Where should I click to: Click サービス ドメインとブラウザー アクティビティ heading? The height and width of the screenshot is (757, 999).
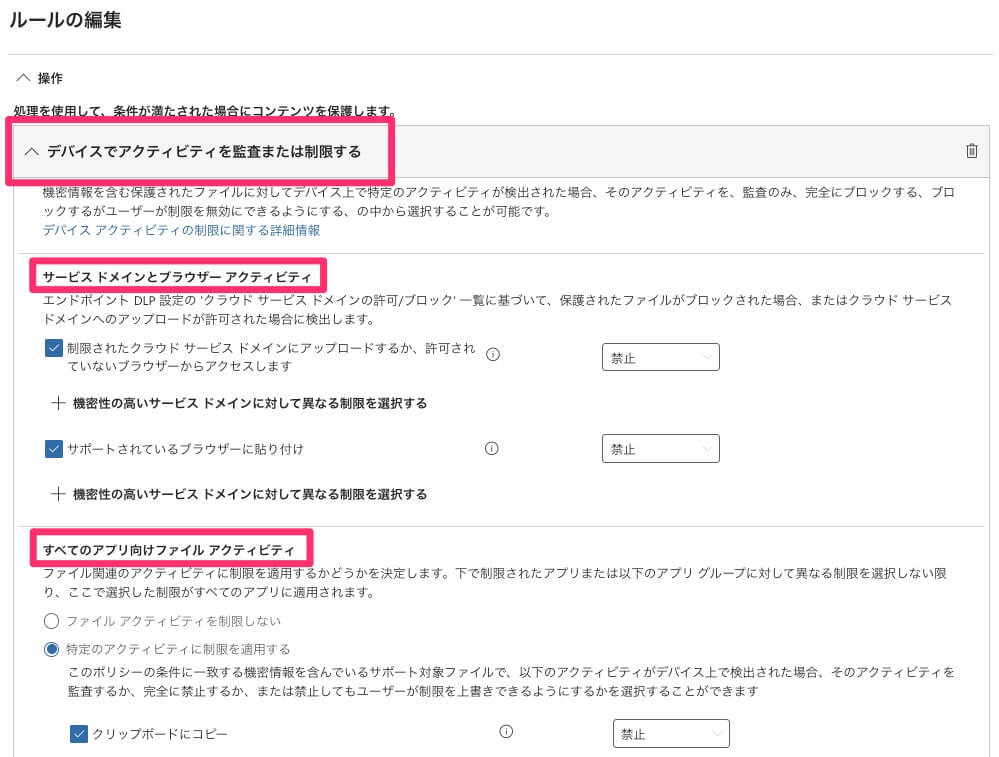pos(177,277)
